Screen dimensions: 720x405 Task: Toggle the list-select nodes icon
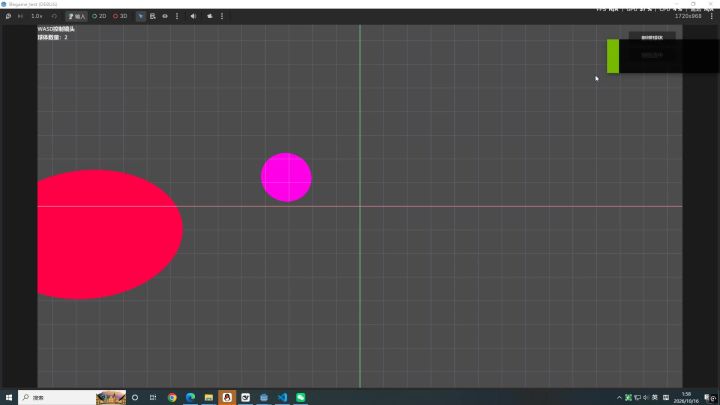click(153, 16)
